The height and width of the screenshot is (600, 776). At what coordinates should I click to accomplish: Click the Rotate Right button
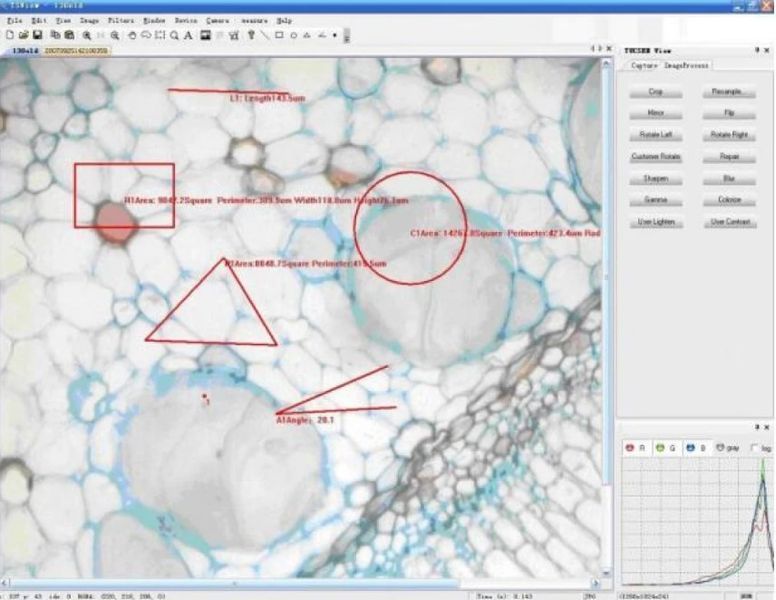pyautogui.click(x=729, y=135)
